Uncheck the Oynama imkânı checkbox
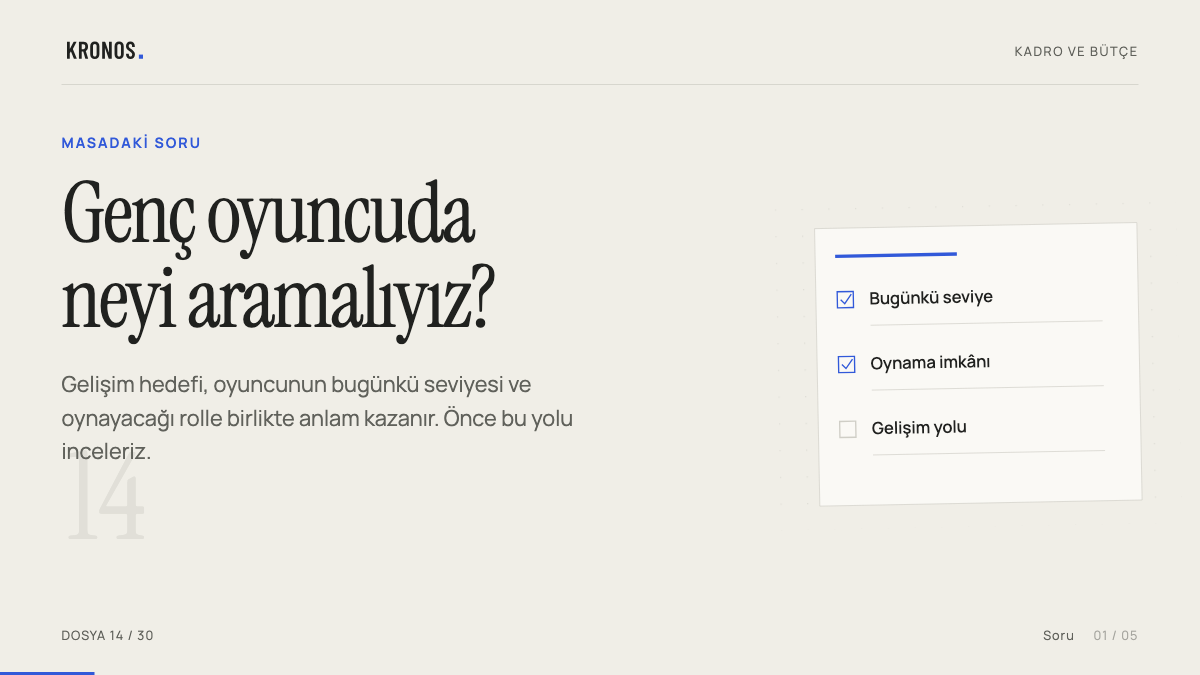The height and width of the screenshot is (675, 1200). tap(846, 364)
